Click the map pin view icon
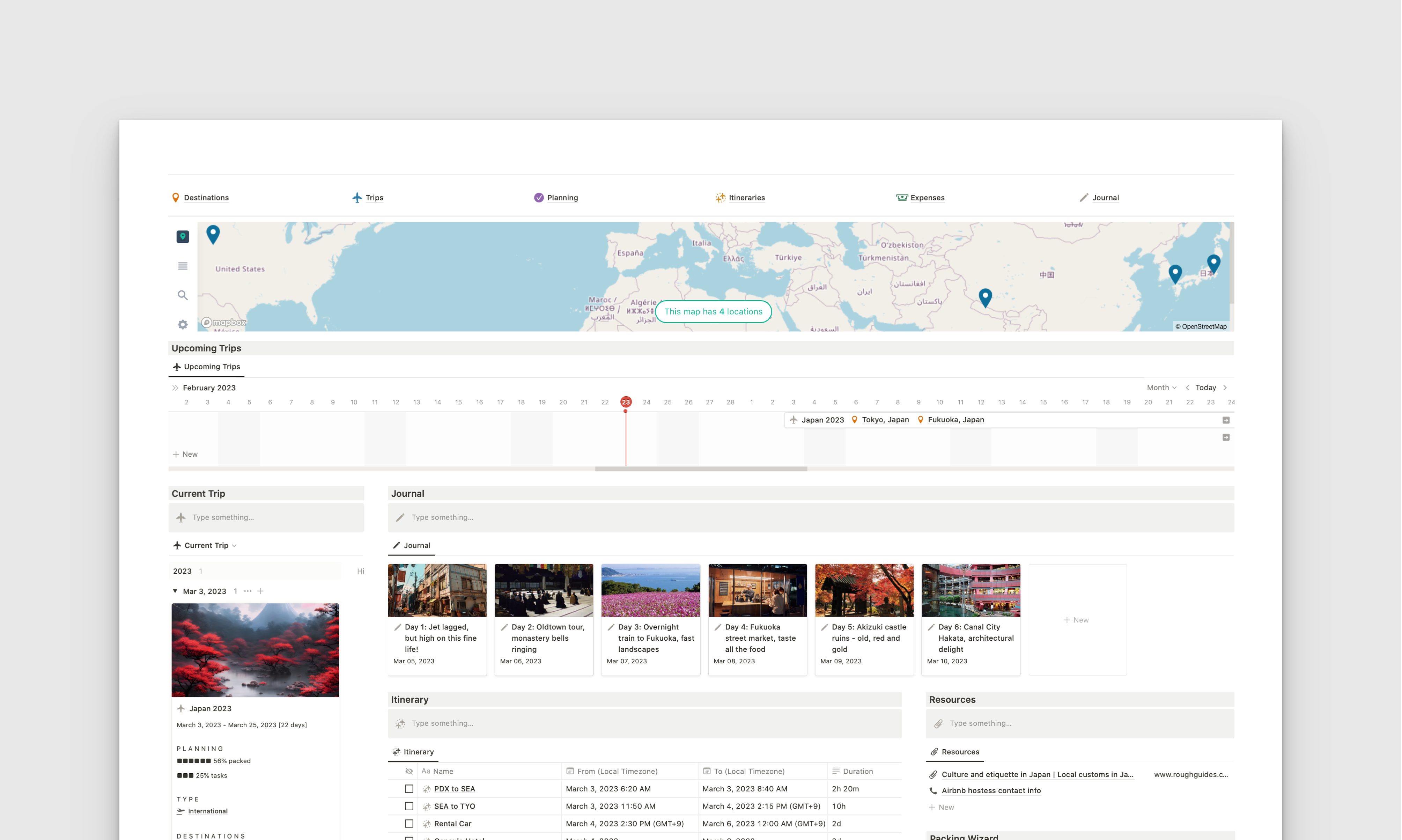The height and width of the screenshot is (840, 1402). pos(182,237)
